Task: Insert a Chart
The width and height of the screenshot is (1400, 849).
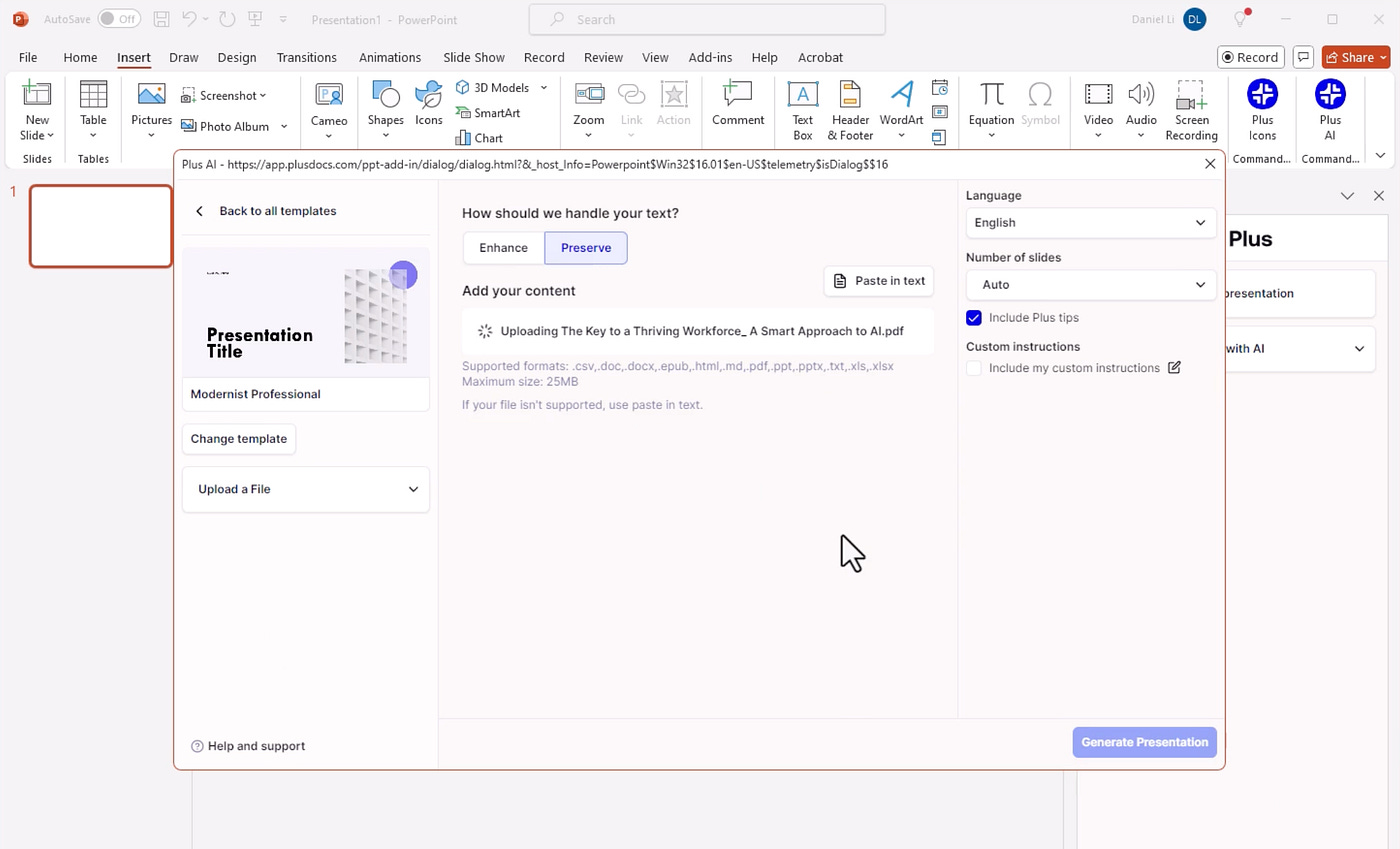Action: click(x=479, y=138)
